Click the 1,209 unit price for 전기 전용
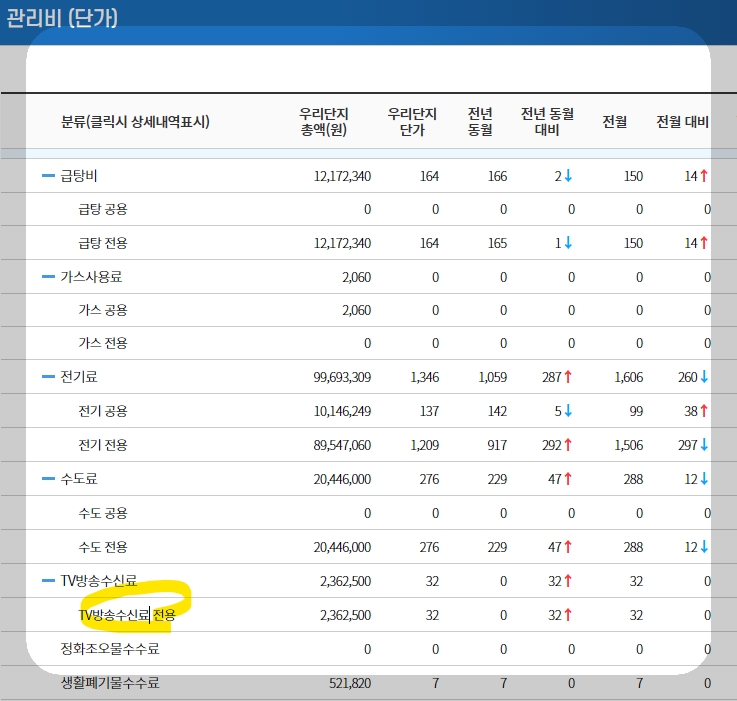The width and height of the screenshot is (737, 701). point(425,445)
